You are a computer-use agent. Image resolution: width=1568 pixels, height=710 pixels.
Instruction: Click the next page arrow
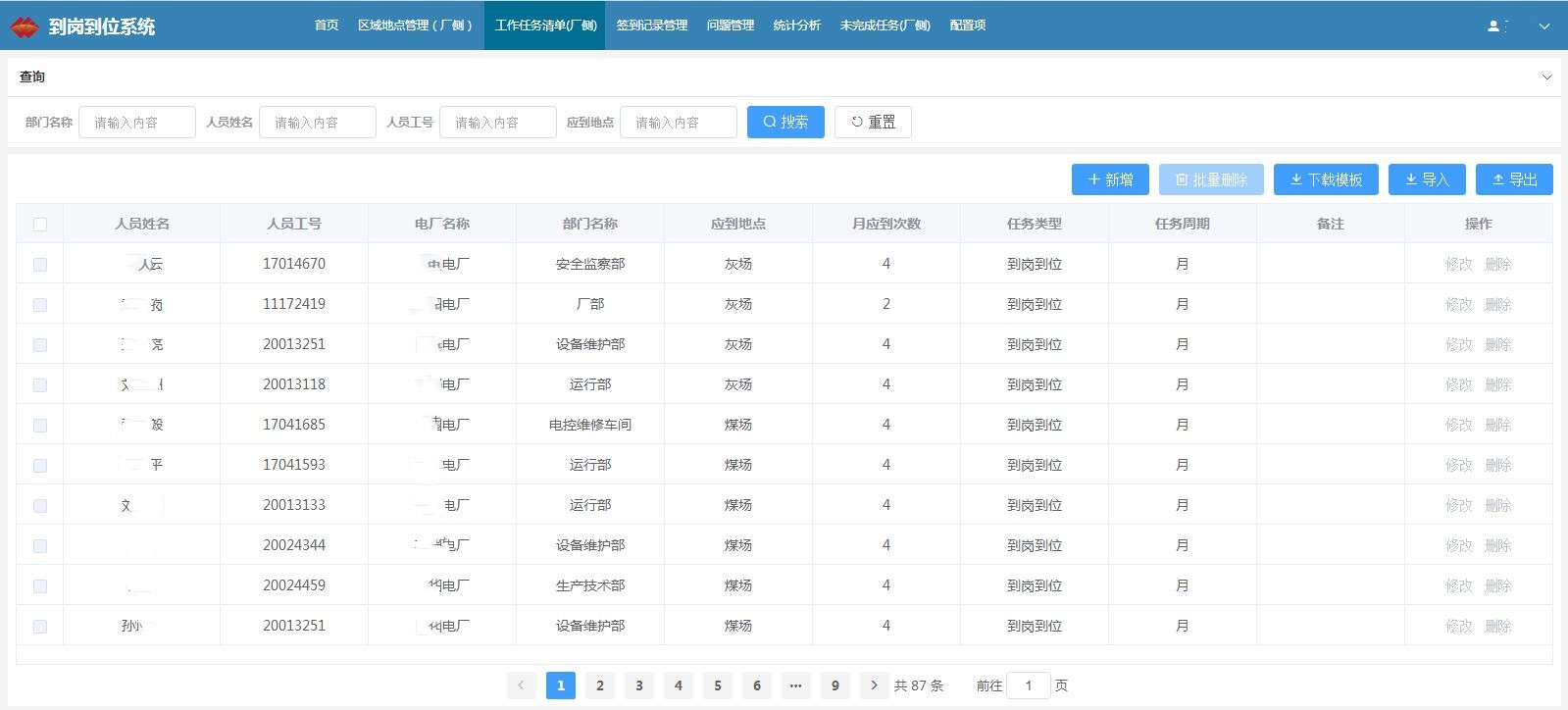click(874, 685)
